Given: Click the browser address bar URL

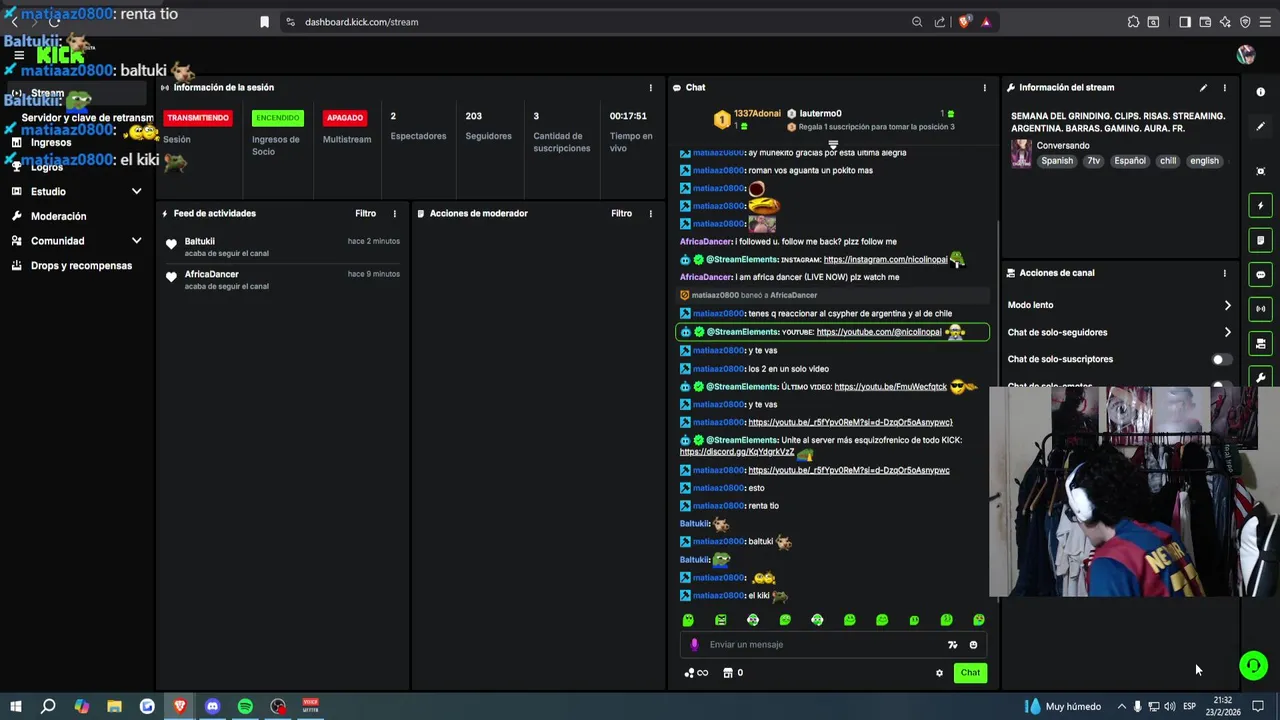Looking at the screenshot, I should pos(361,22).
